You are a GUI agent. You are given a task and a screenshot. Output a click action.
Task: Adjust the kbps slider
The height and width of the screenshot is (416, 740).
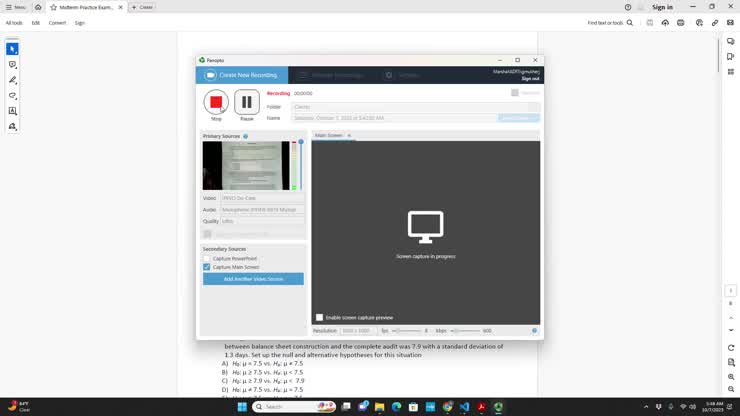tap(465, 331)
